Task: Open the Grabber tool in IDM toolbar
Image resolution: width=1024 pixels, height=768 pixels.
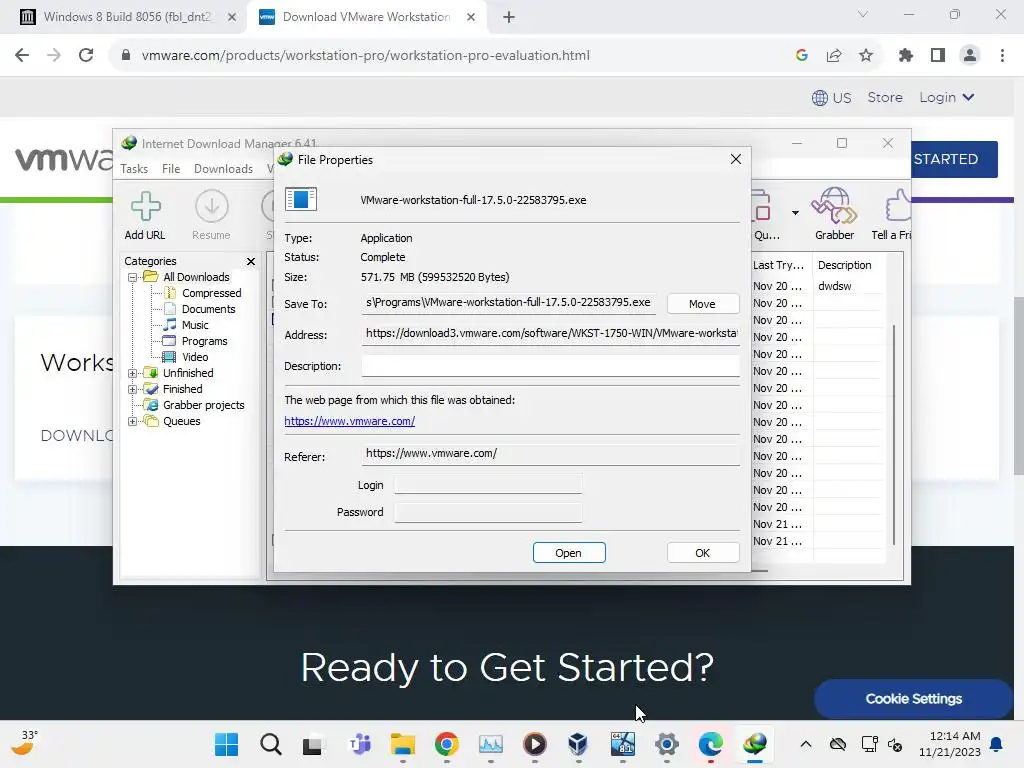Action: click(834, 215)
